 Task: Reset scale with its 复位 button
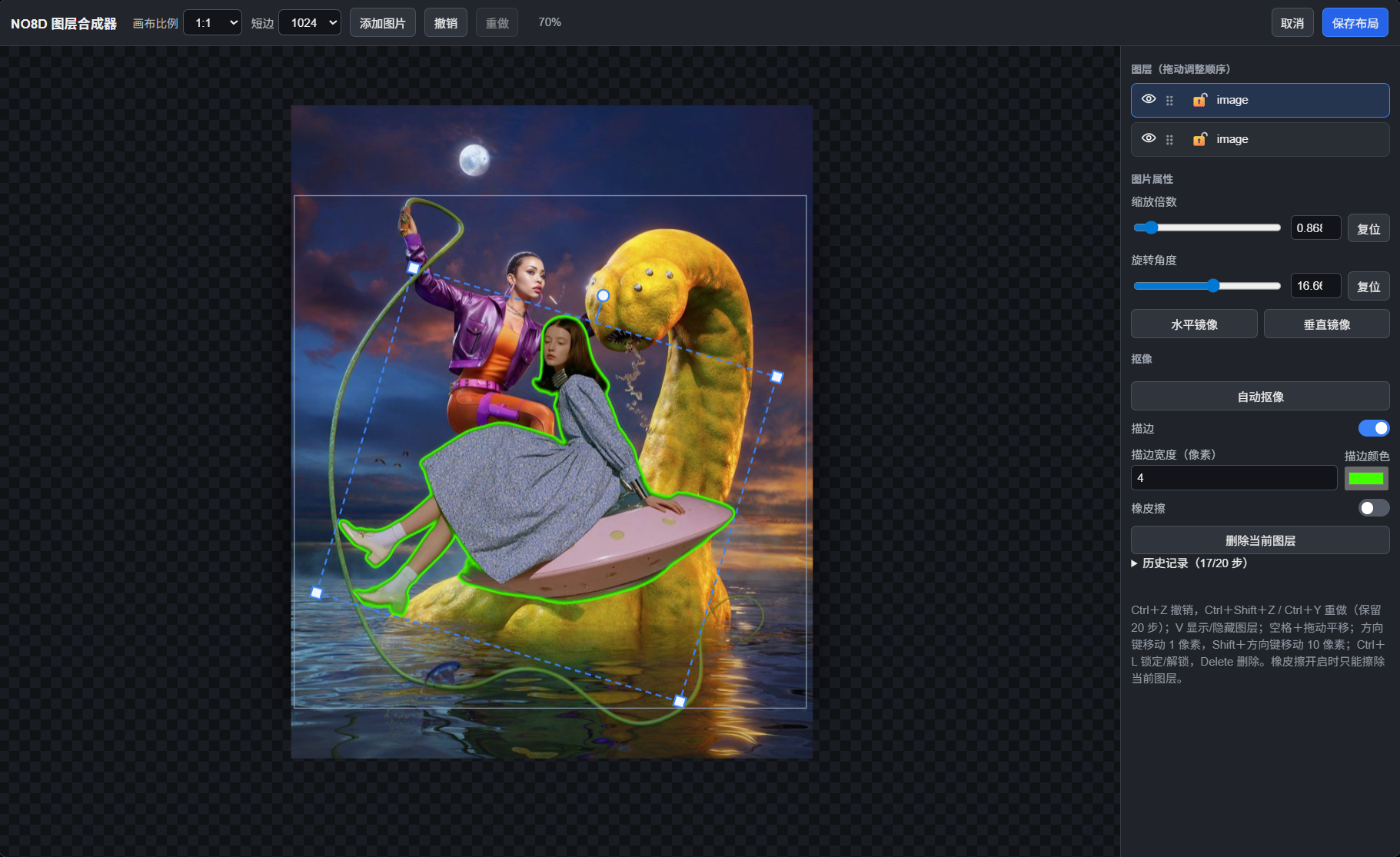pos(1368,228)
